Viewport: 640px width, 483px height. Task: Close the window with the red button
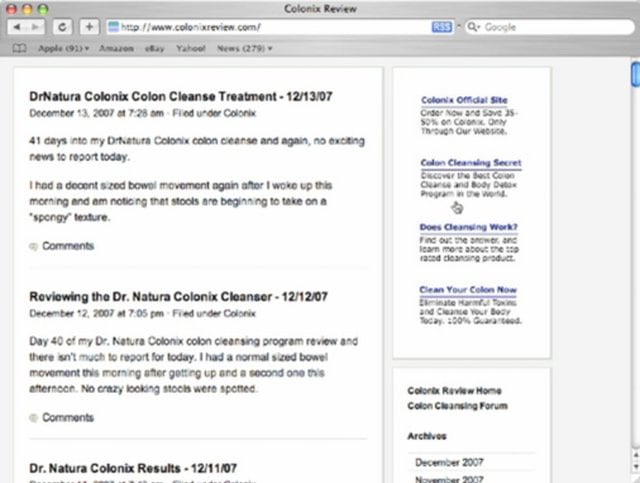[11, 9]
